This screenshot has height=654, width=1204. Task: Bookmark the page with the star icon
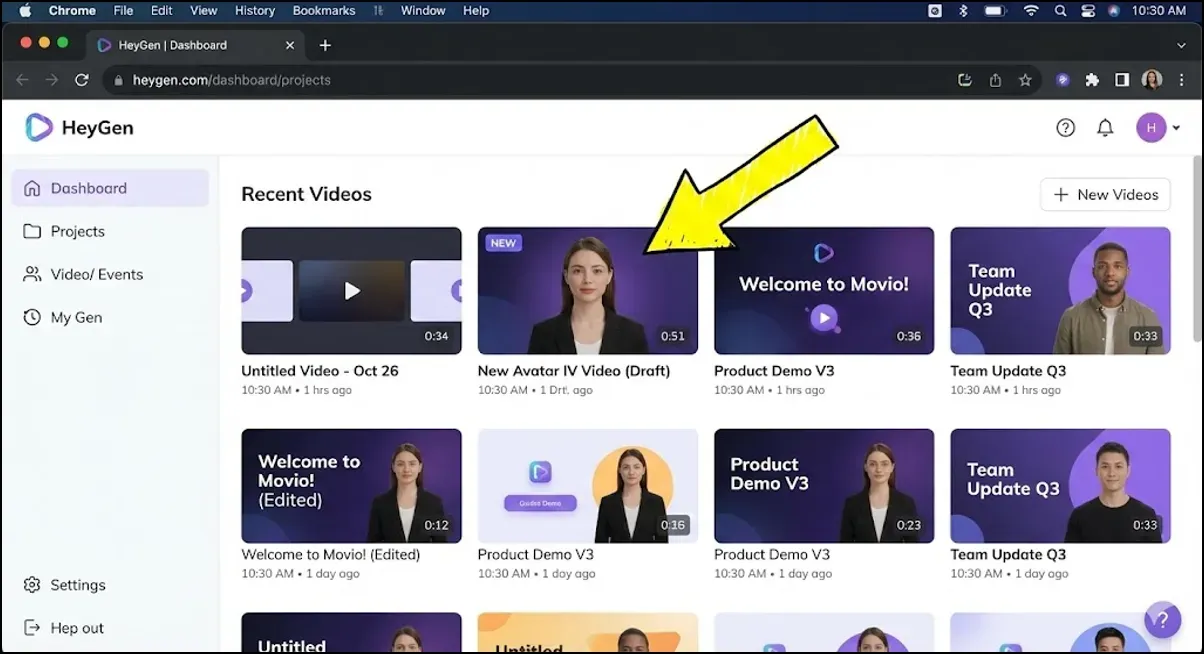pyautogui.click(x=1026, y=80)
